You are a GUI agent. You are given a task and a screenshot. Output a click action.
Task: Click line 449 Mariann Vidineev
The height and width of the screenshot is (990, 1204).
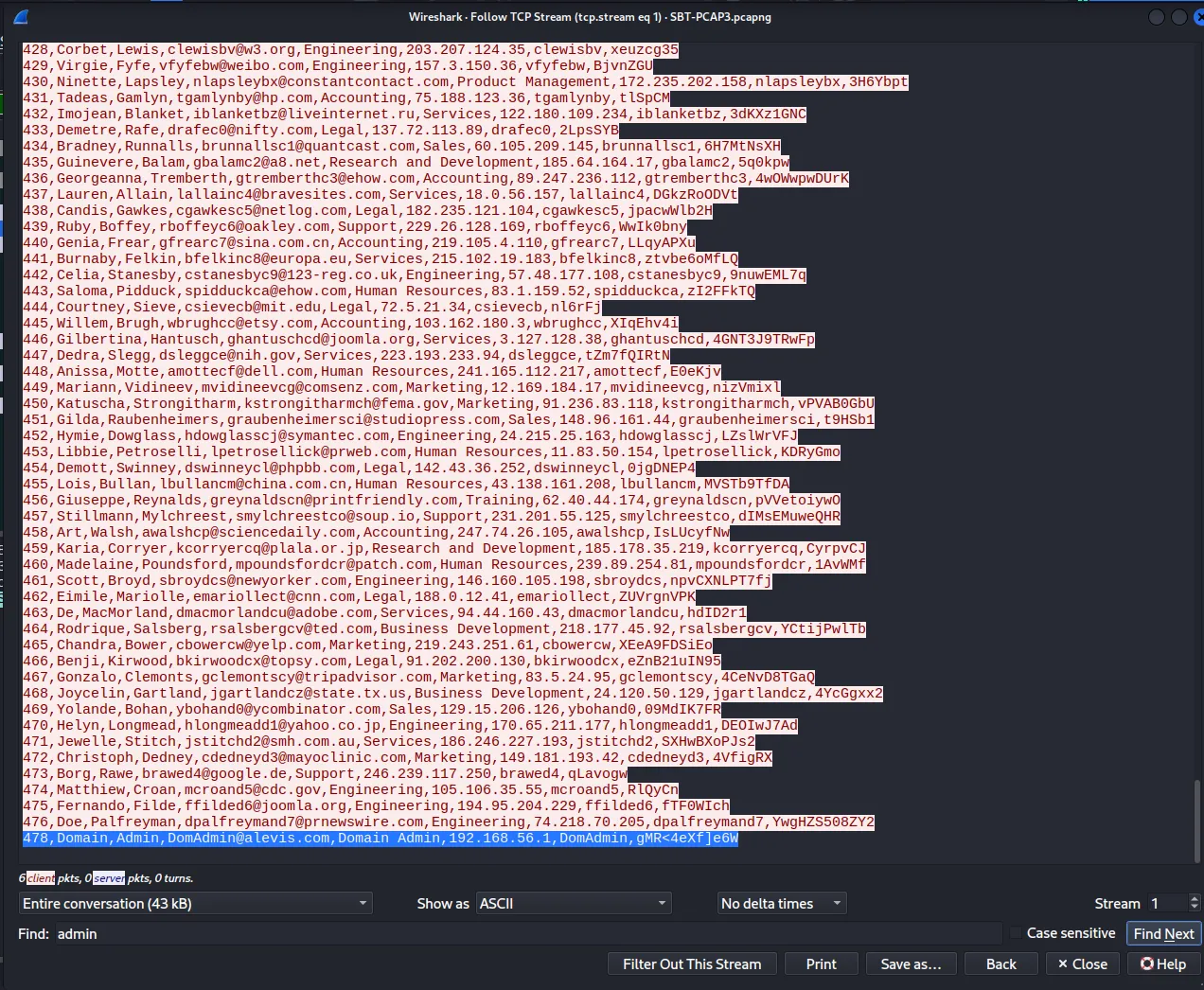[x=401, y=387]
